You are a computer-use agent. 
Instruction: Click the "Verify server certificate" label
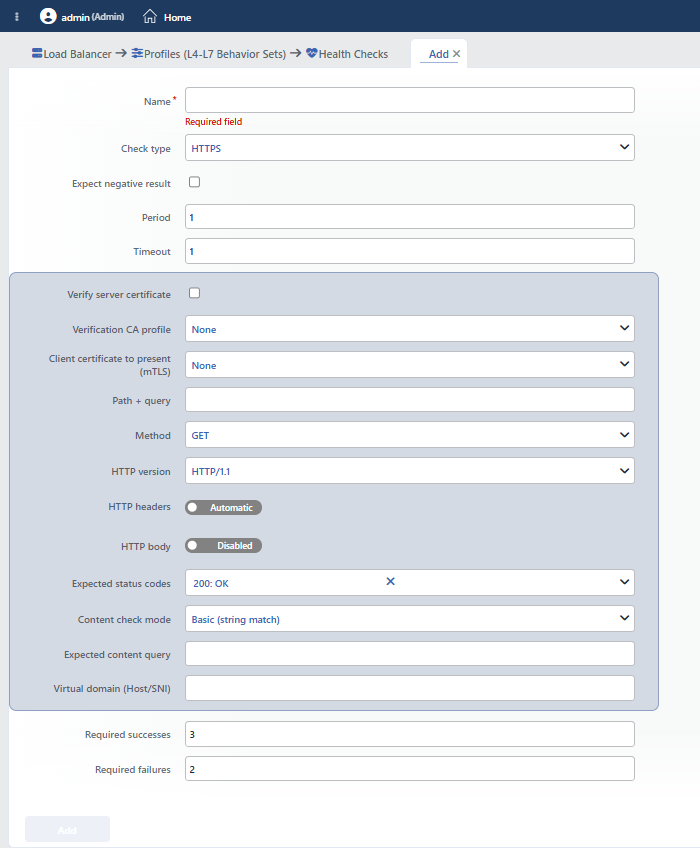119,295
